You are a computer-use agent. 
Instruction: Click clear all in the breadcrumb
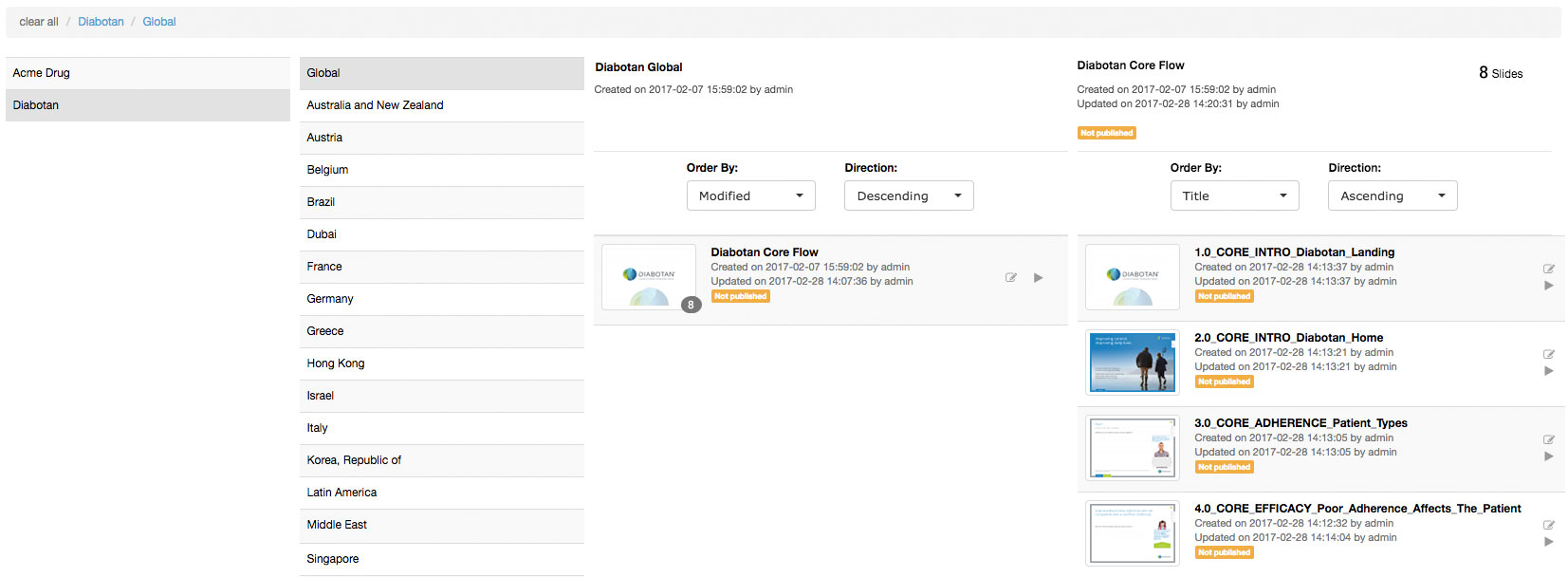[x=39, y=22]
